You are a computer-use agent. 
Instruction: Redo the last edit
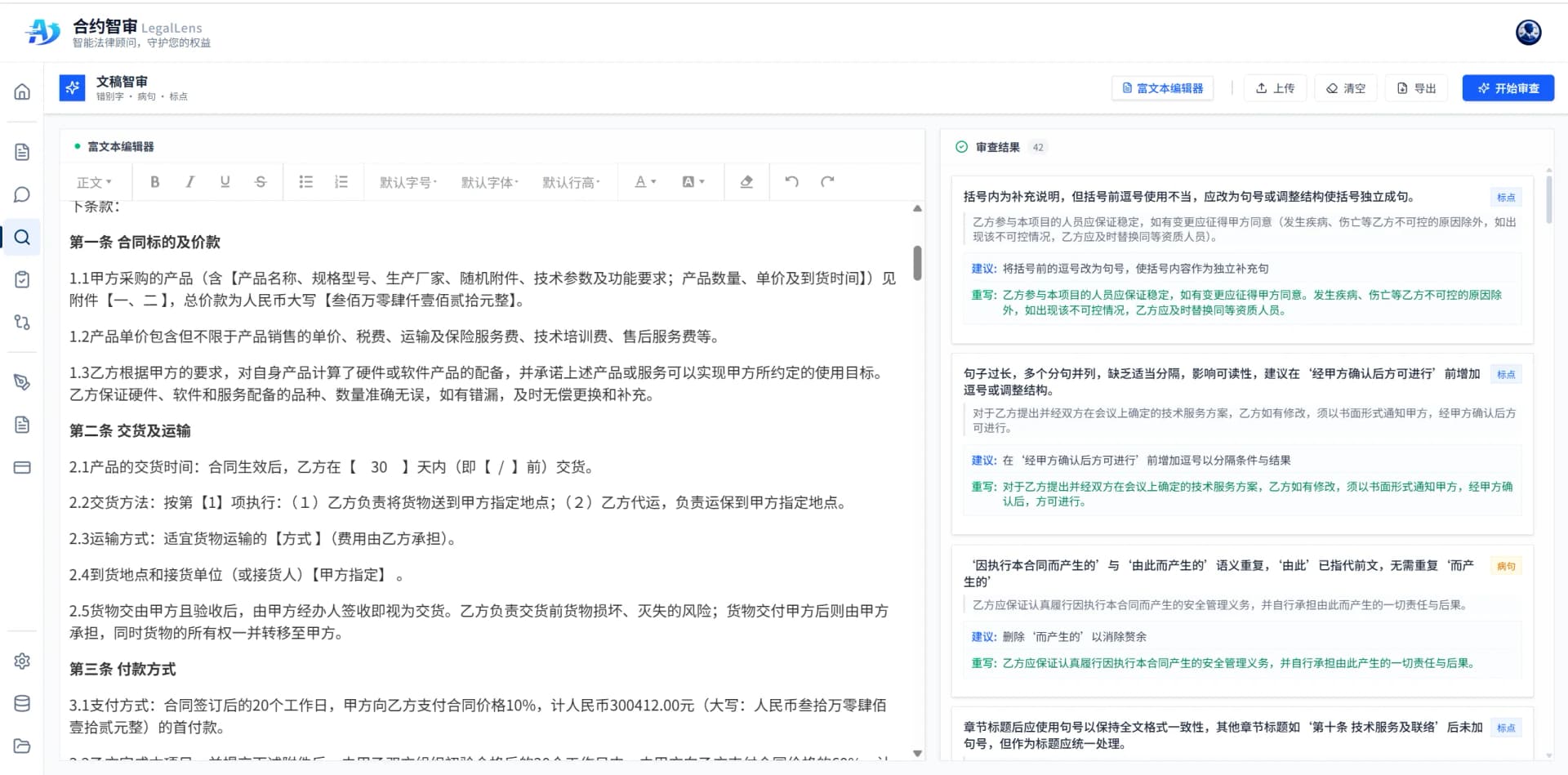(827, 182)
